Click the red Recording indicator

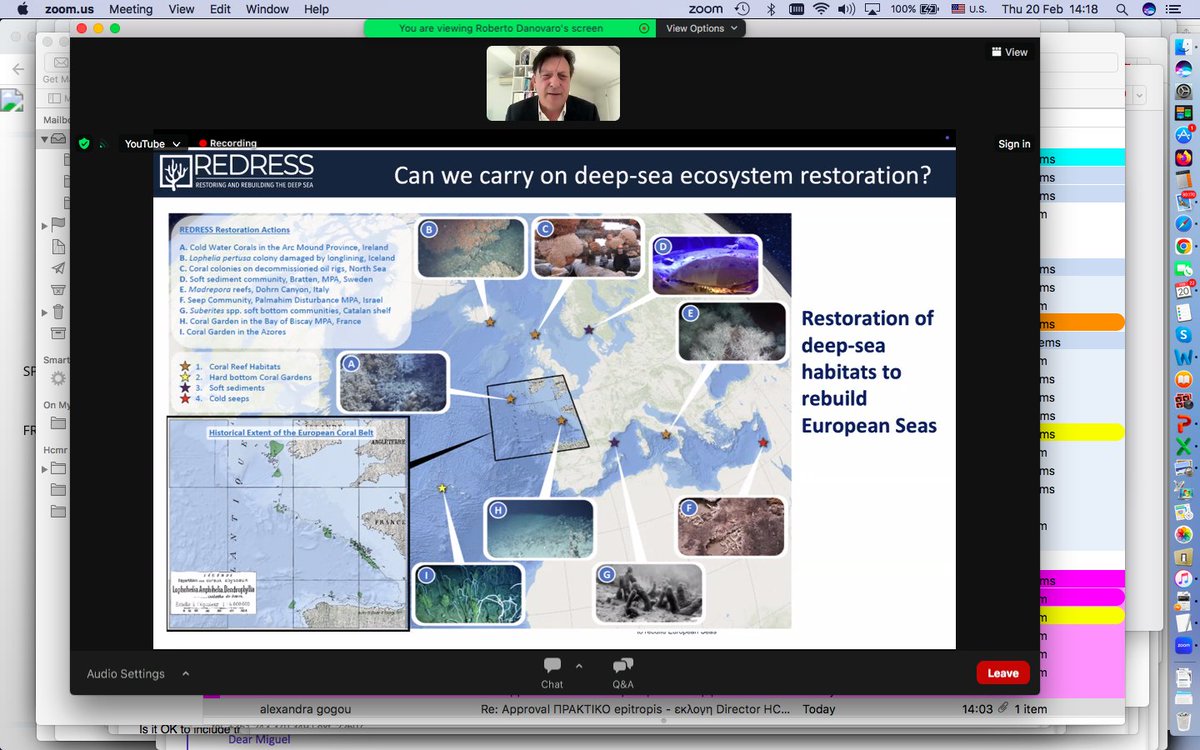[228, 144]
